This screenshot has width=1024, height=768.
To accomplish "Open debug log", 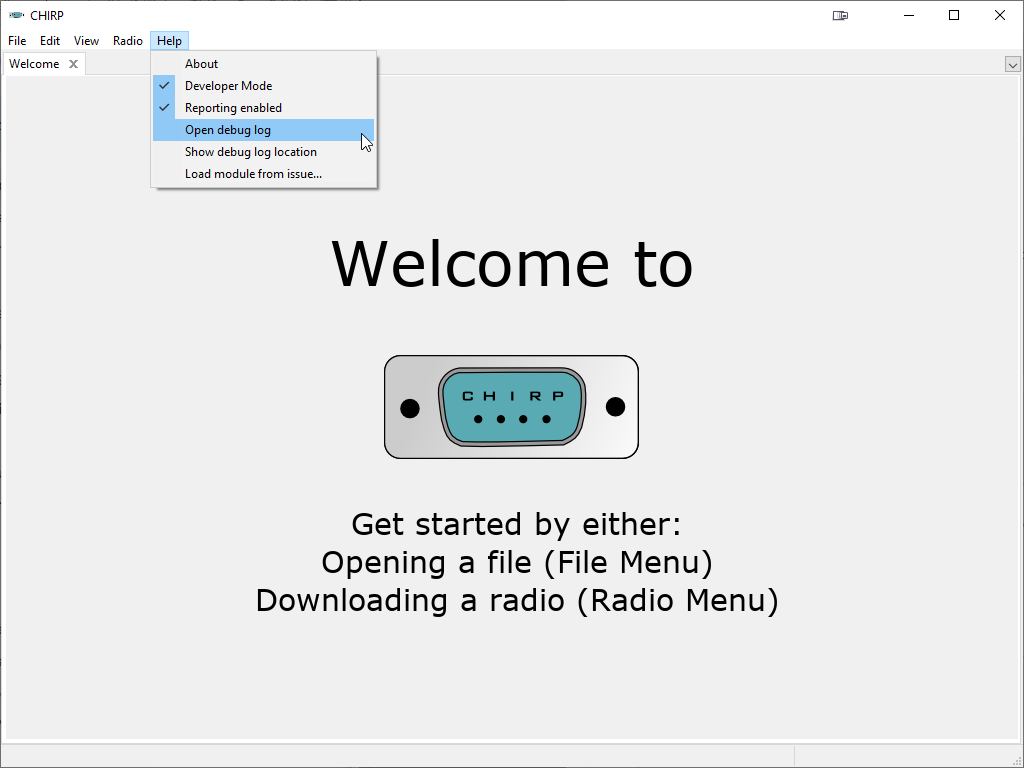I will (263, 130).
